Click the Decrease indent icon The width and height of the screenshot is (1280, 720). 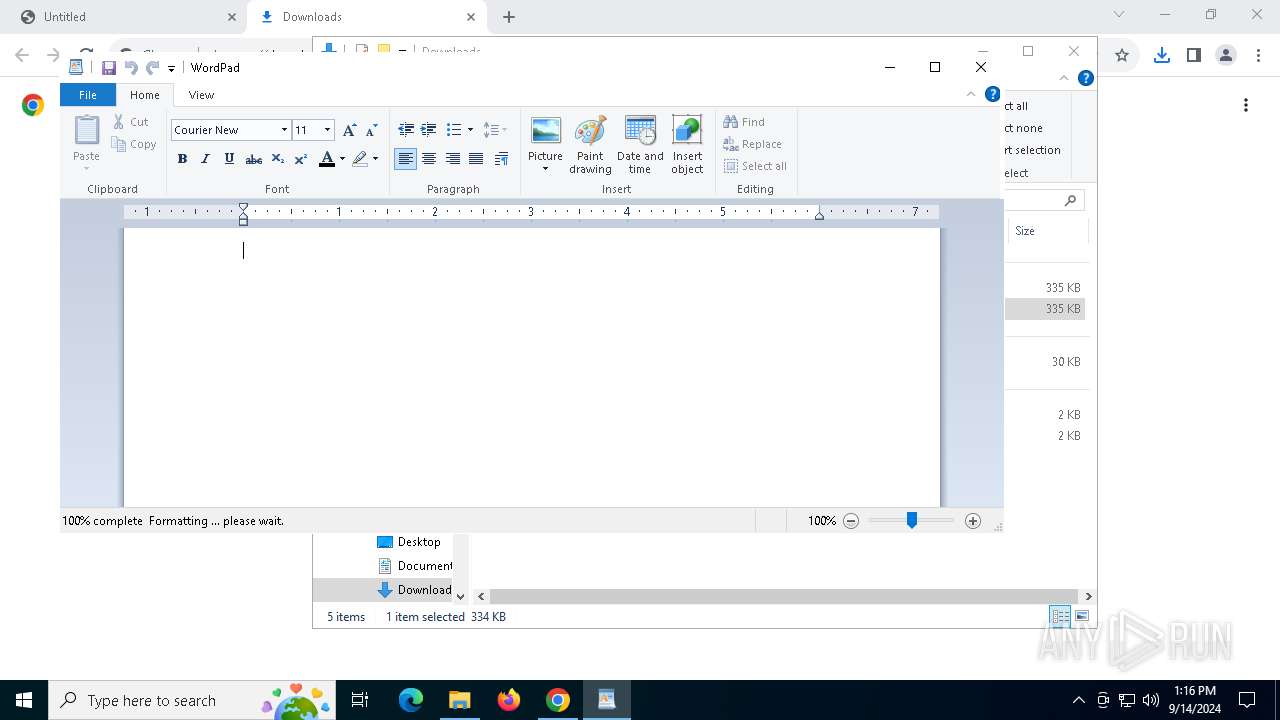[x=406, y=130]
